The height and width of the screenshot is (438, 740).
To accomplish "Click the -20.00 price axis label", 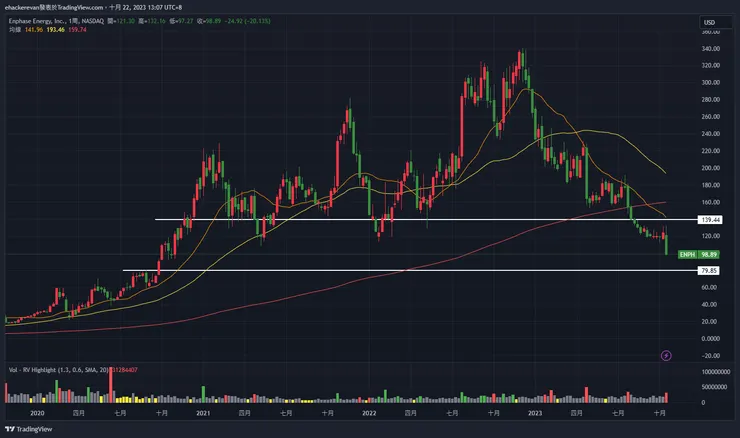I will click(x=711, y=355).
